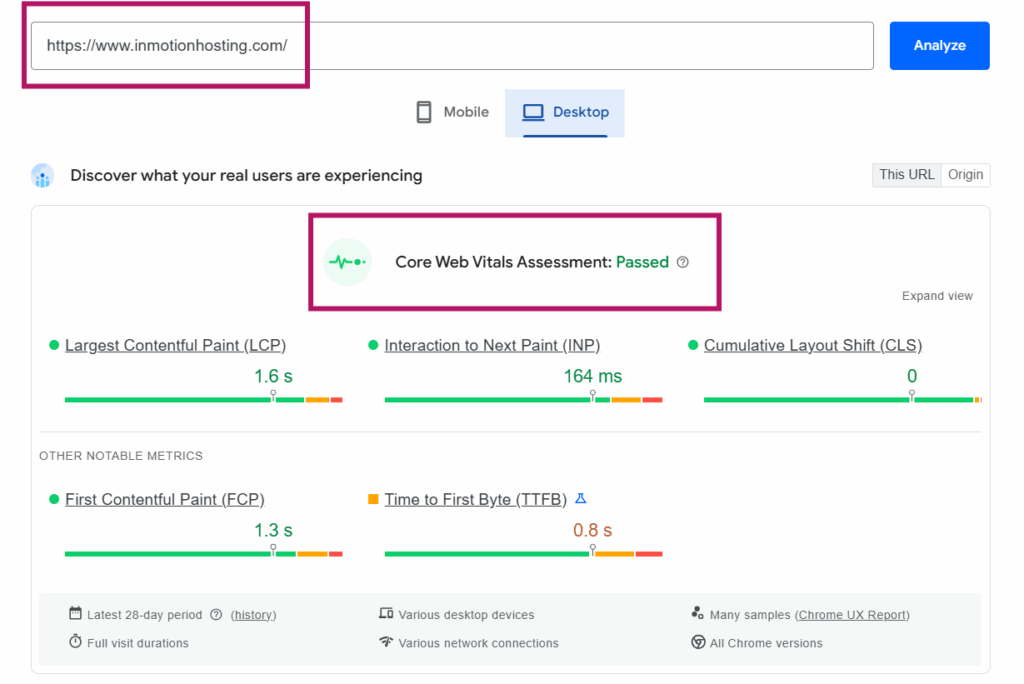Switch to the Mobile tab

point(452,112)
